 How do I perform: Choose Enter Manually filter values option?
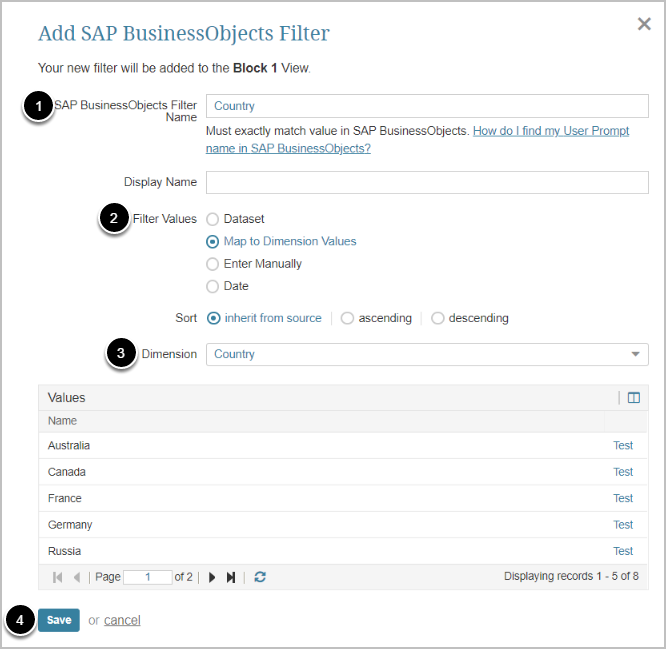[x=212, y=264]
